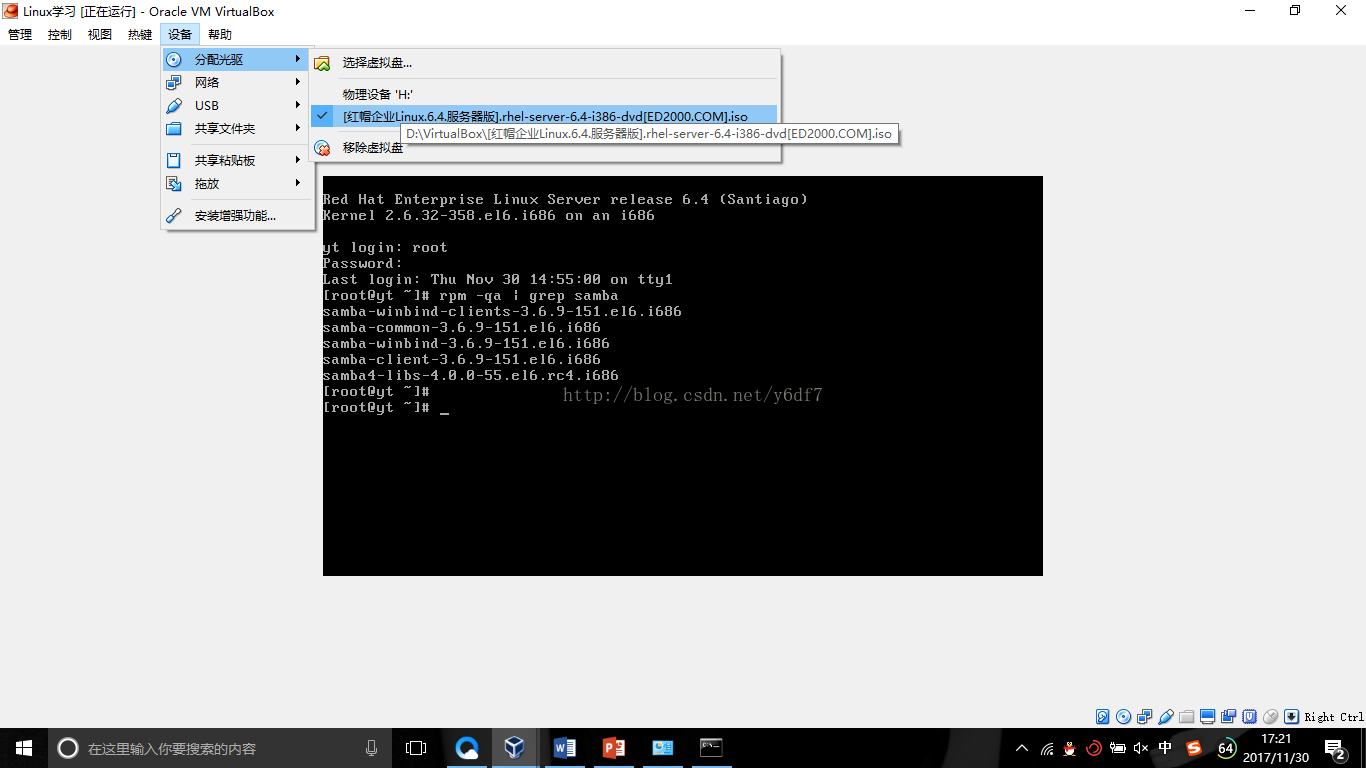The width and height of the screenshot is (1366, 768).
Task: Click the samba4-libs-4.0.0-55.el6.rc4.i686 output line
Action: 471,376
